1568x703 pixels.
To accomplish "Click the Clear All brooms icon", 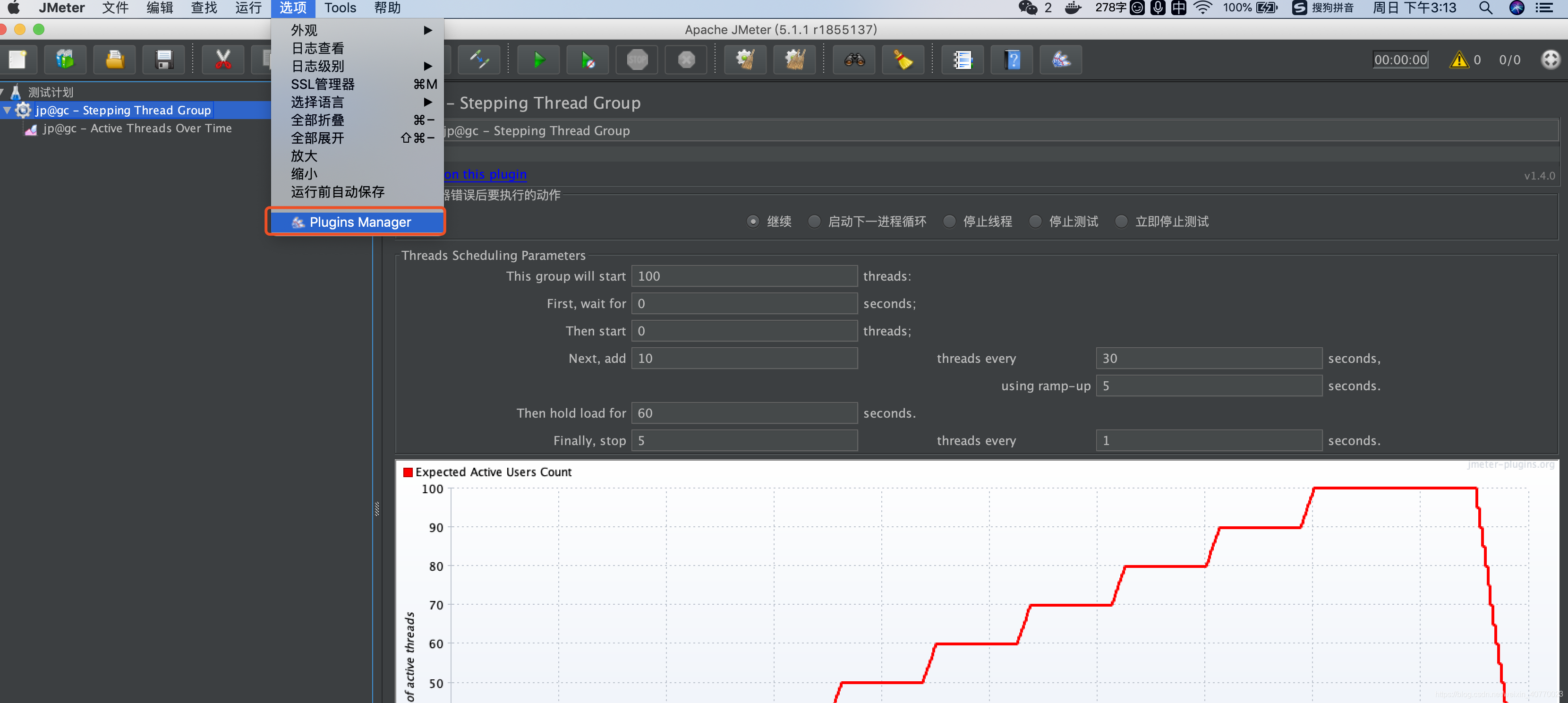I will point(794,60).
